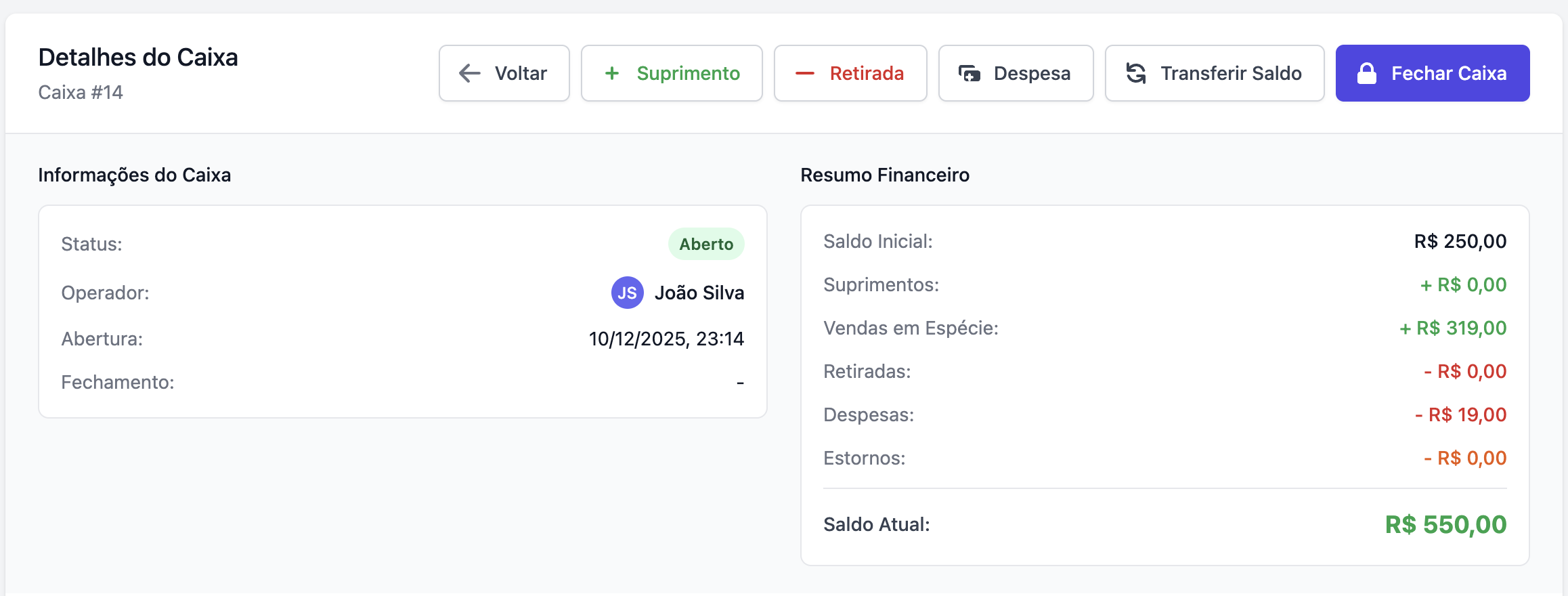Click the Vendas em Espécie amount
The image size is (1568, 596).
(x=1453, y=328)
